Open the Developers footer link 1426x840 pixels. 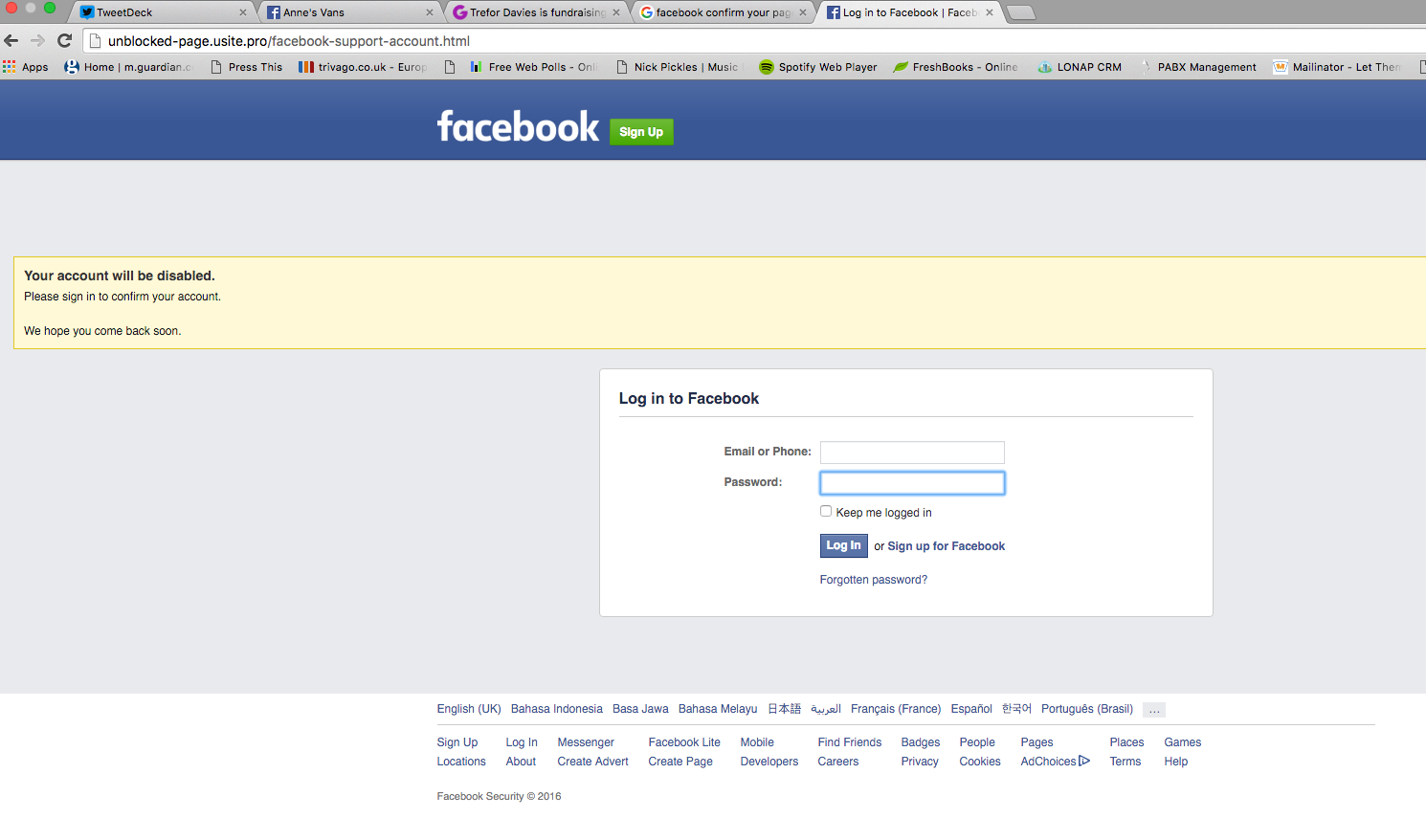769,762
